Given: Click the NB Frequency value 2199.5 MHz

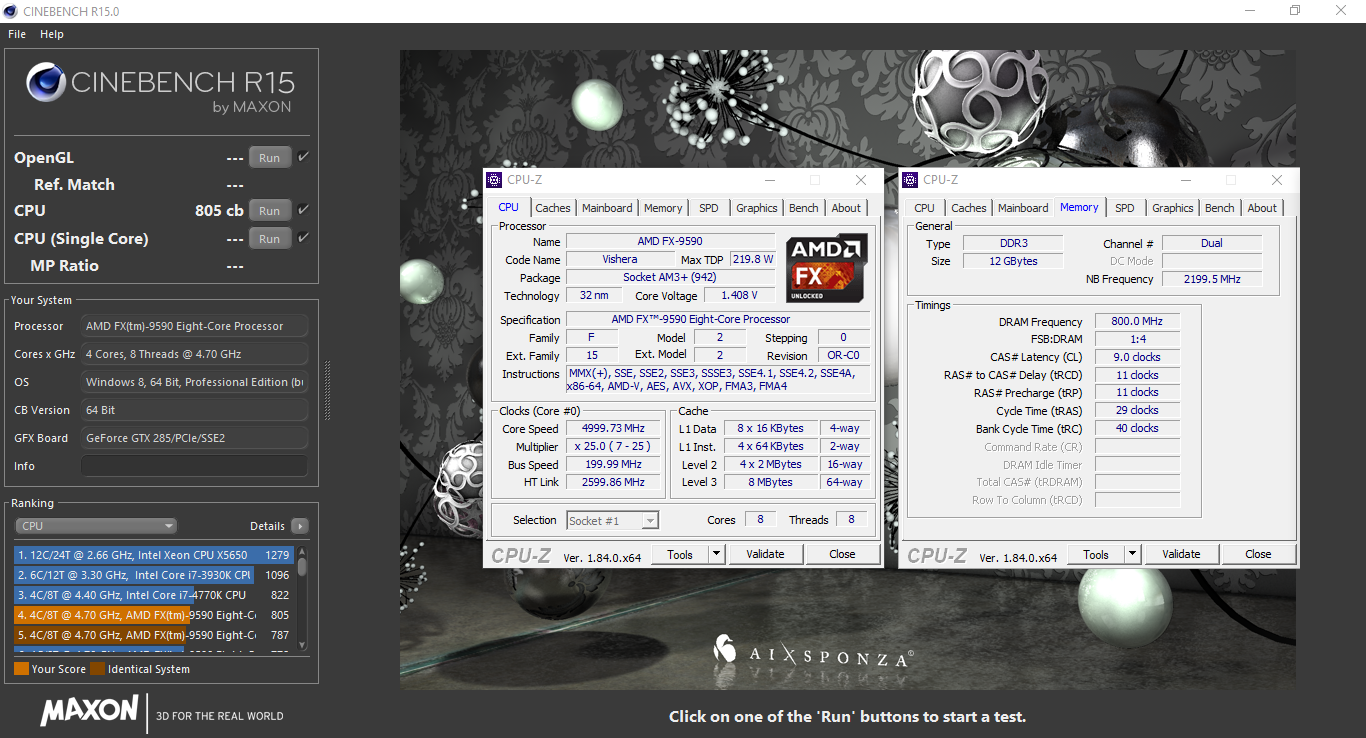Looking at the screenshot, I should click(x=1212, y=279).
